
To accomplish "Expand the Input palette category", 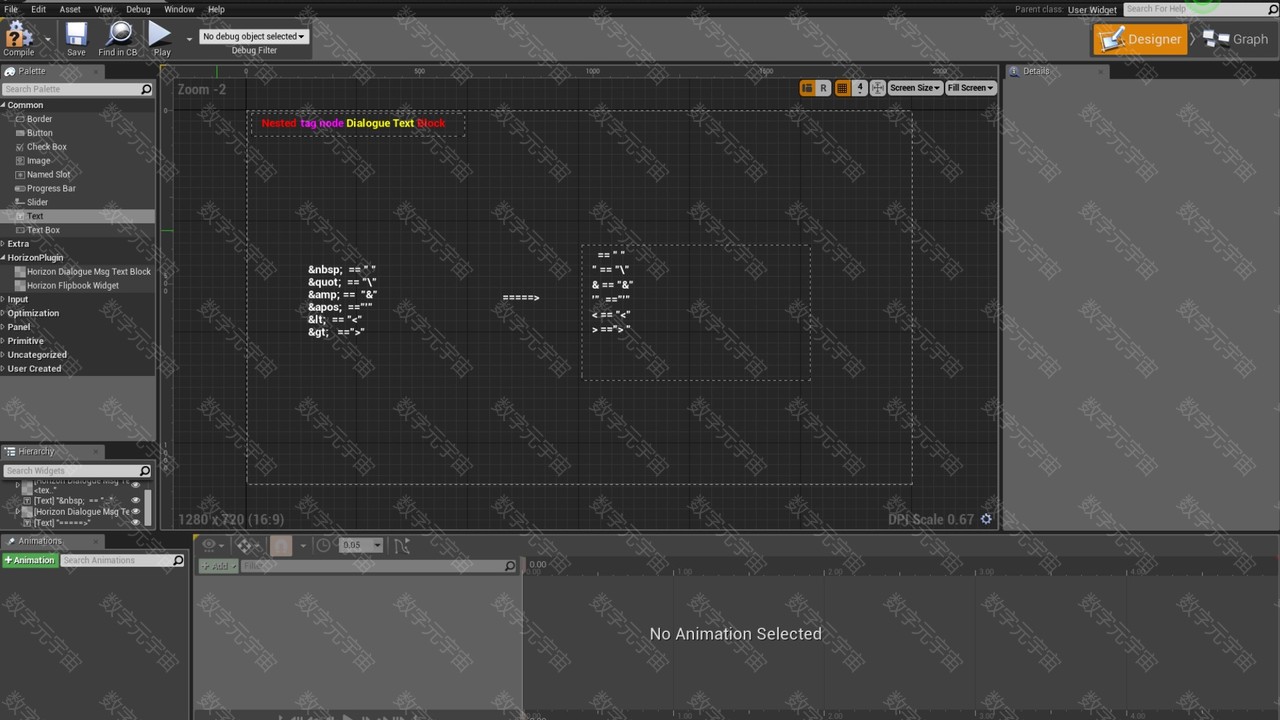I will tap(3, 300).
